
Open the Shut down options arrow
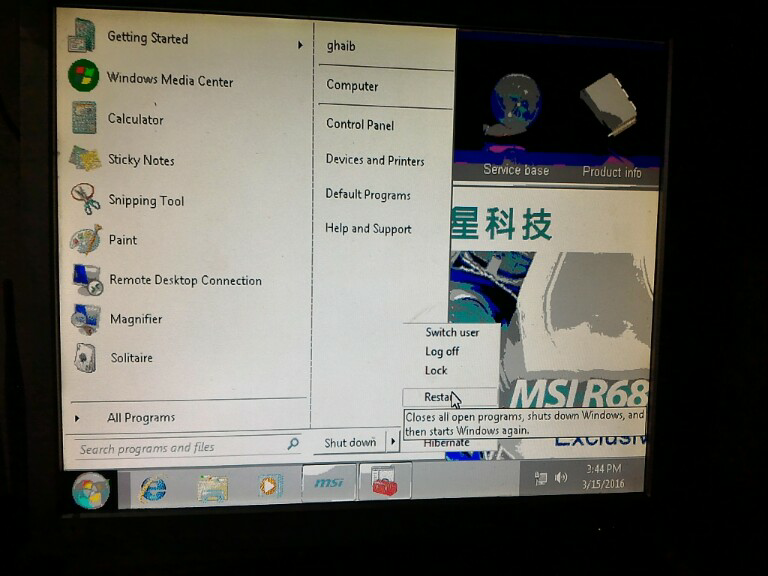393,442
